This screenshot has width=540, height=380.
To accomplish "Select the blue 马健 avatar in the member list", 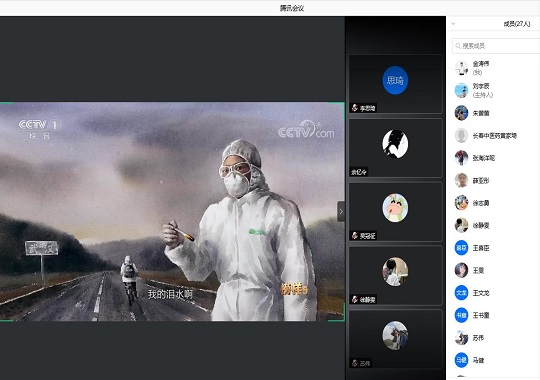I will pyautogui.click(x=461, y=360).
